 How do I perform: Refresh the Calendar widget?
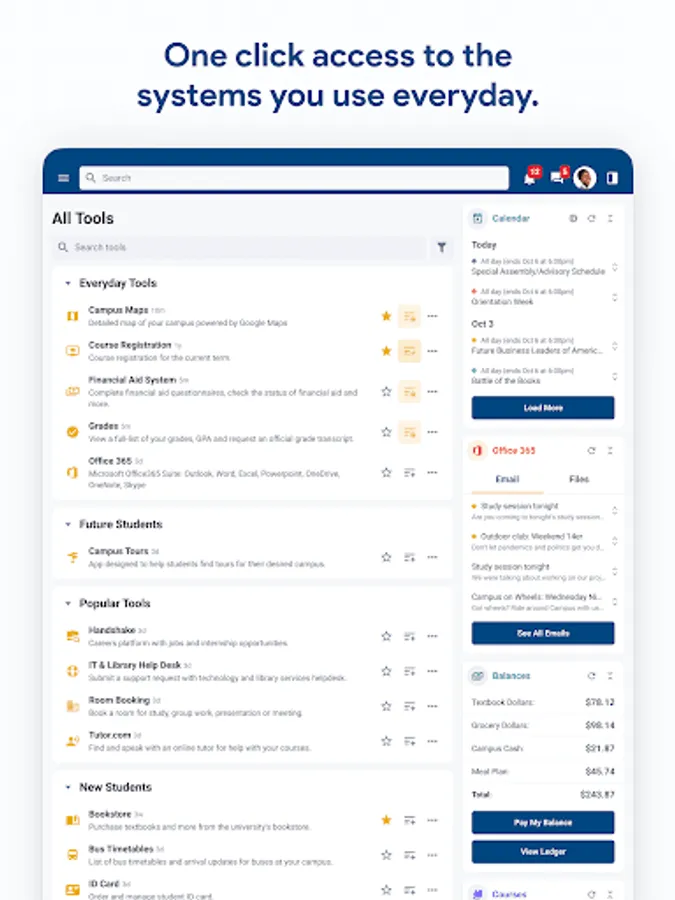click(591, 218)
